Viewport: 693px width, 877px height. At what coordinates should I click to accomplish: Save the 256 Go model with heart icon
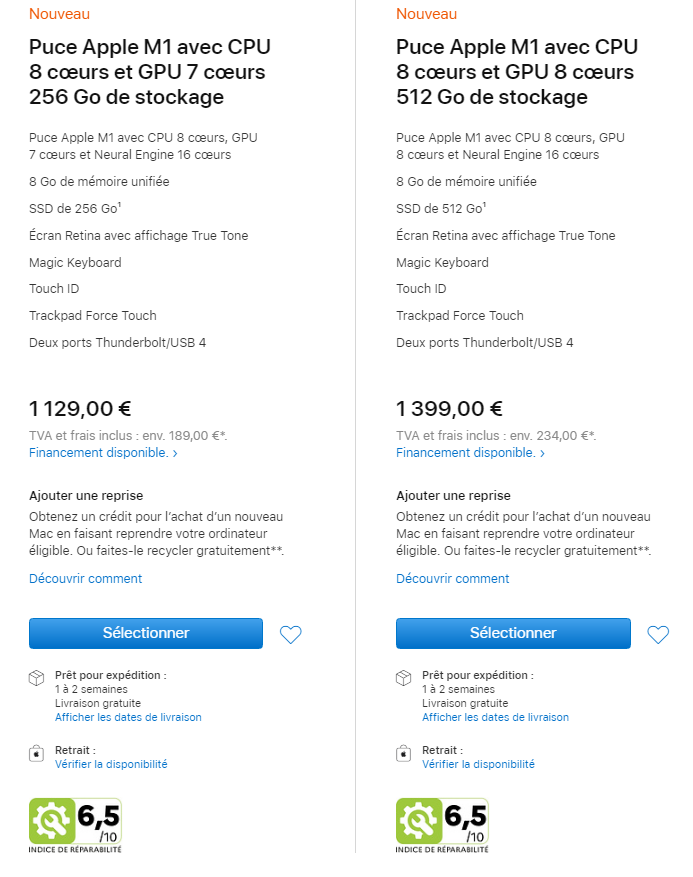(290, 634)
